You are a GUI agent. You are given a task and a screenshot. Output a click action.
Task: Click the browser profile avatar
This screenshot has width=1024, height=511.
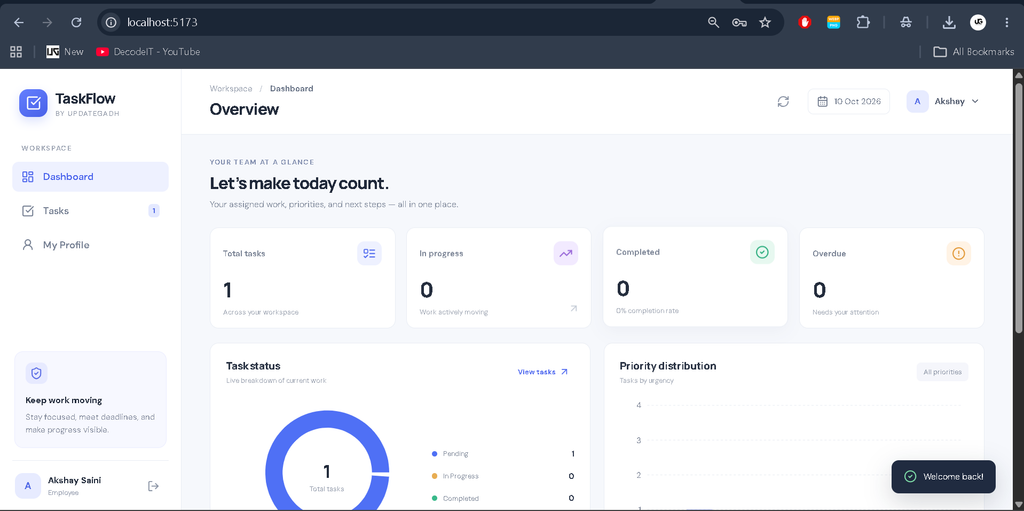click(x=978, y=22)
